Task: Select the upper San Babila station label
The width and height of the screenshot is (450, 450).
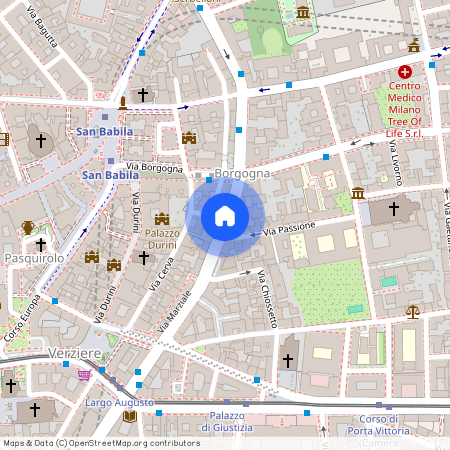Action: pyautogui.click(x=104, y=132)
